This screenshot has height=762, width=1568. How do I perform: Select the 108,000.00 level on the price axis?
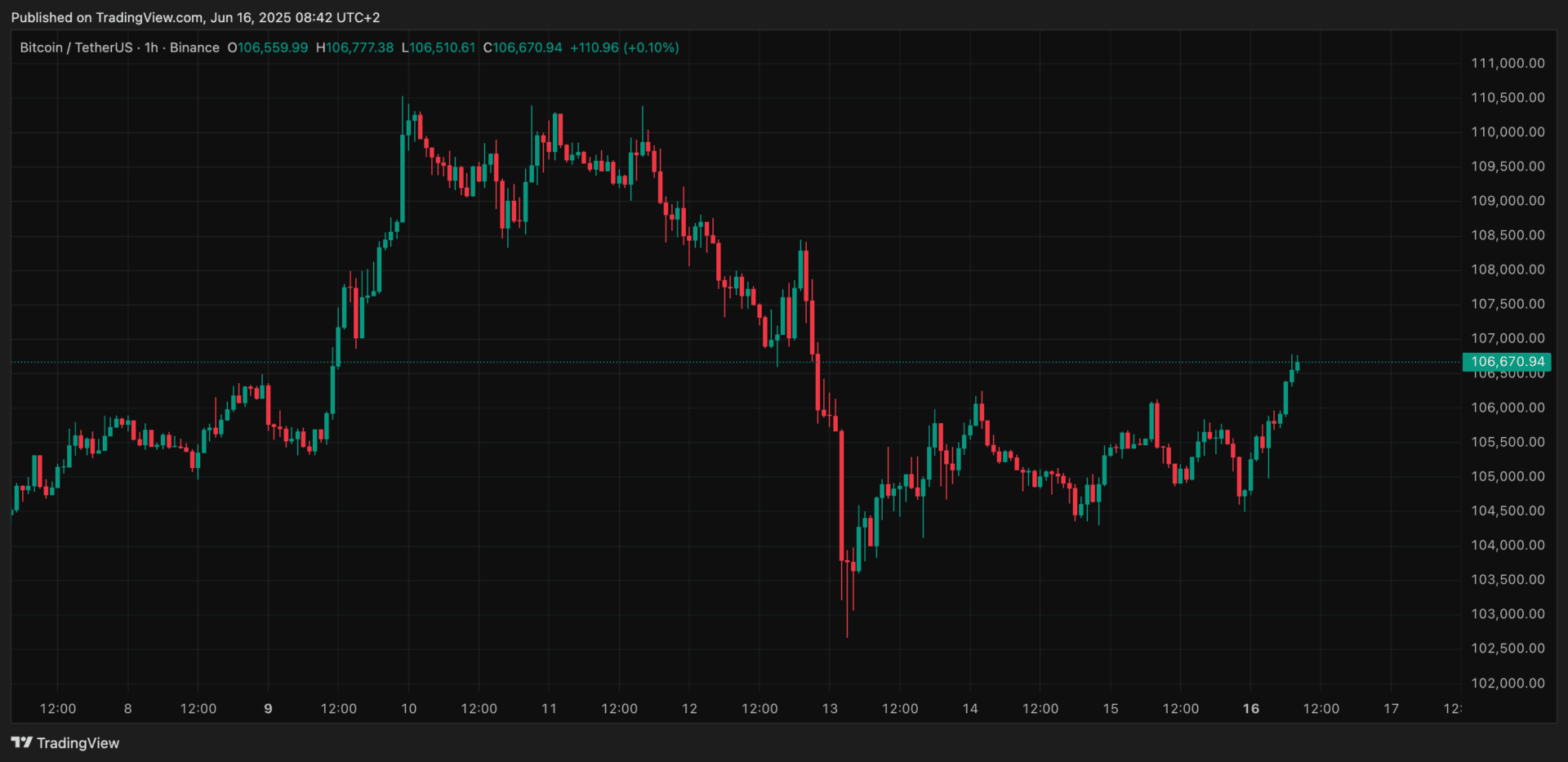click(1508, 270)
